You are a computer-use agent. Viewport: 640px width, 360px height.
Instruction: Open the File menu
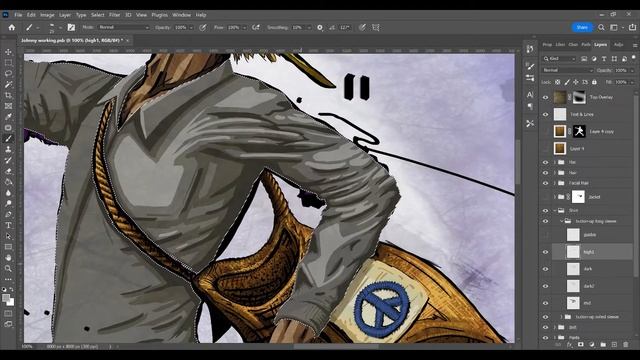click(18, 15)
